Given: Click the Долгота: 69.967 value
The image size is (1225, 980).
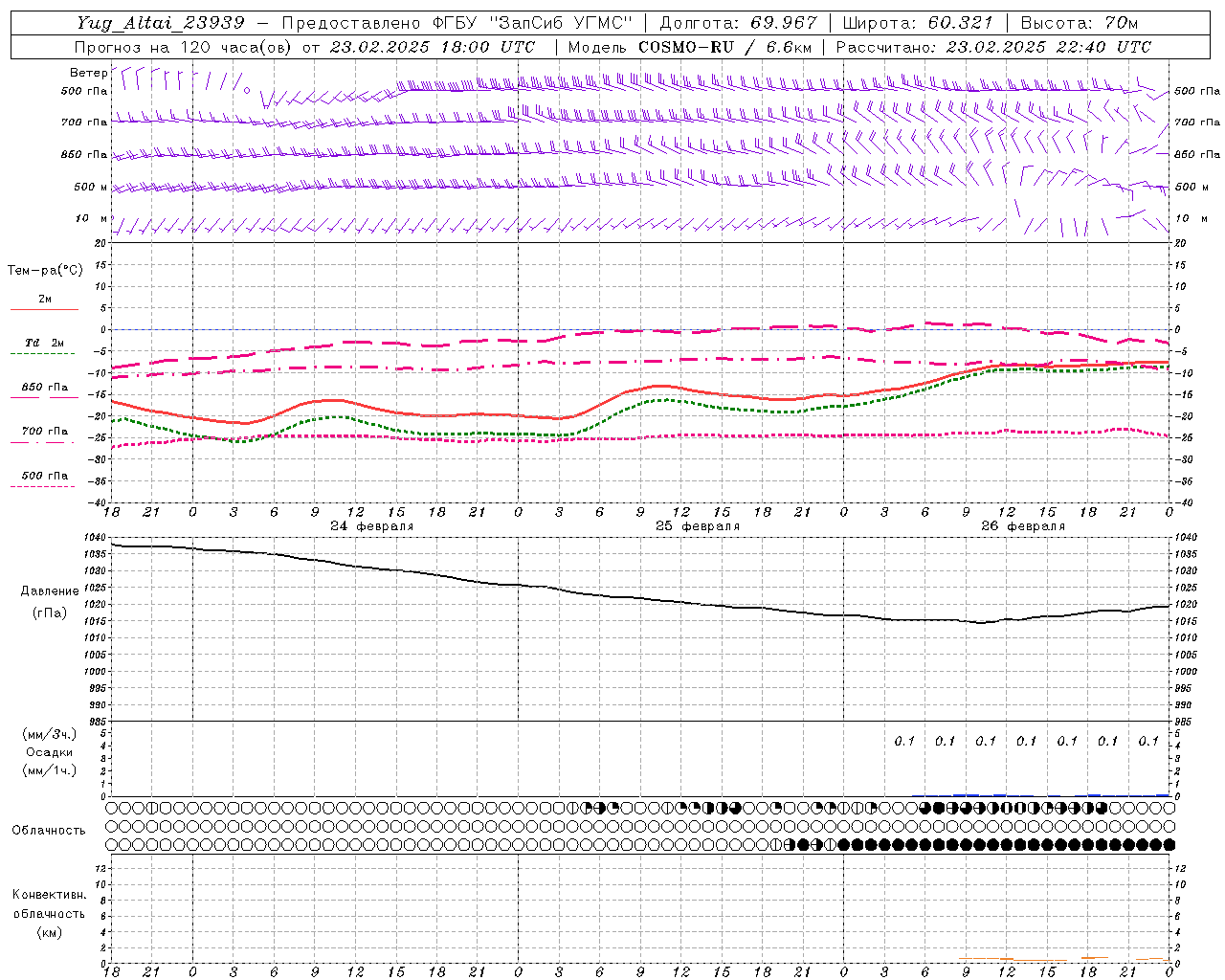Looking at the screenshot, I should coord(738,23).
